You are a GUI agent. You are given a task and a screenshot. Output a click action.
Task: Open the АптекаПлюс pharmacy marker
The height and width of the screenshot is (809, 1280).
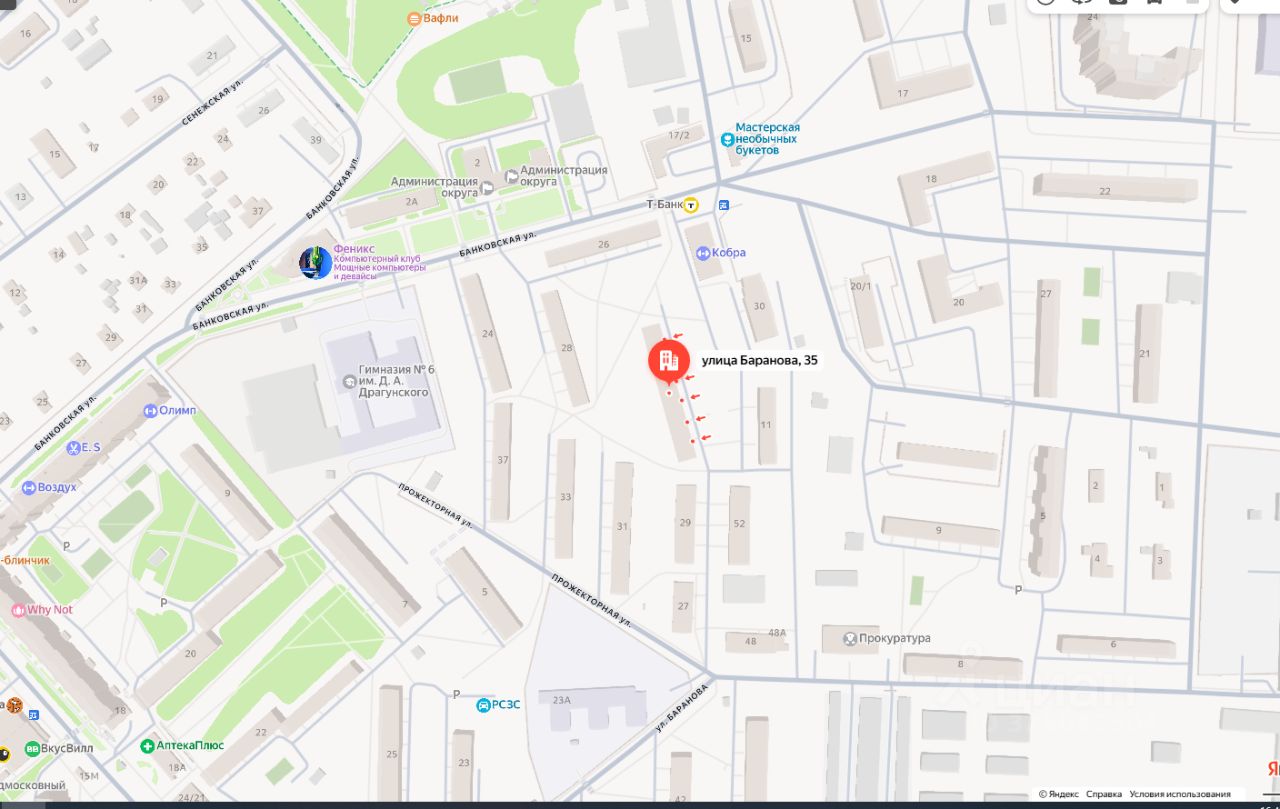click(x=147, y=745)
